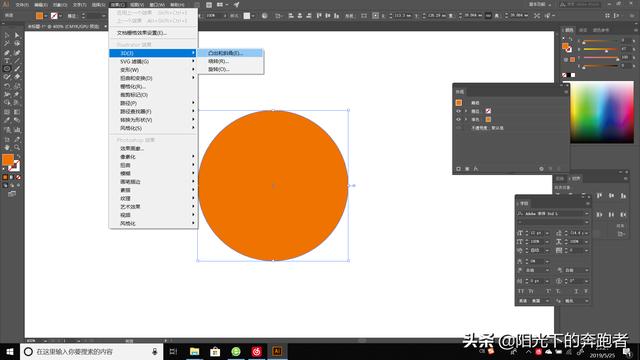
Task: Expand fill (填色) row arrow in Appearance panel
Action: point(466,120)
